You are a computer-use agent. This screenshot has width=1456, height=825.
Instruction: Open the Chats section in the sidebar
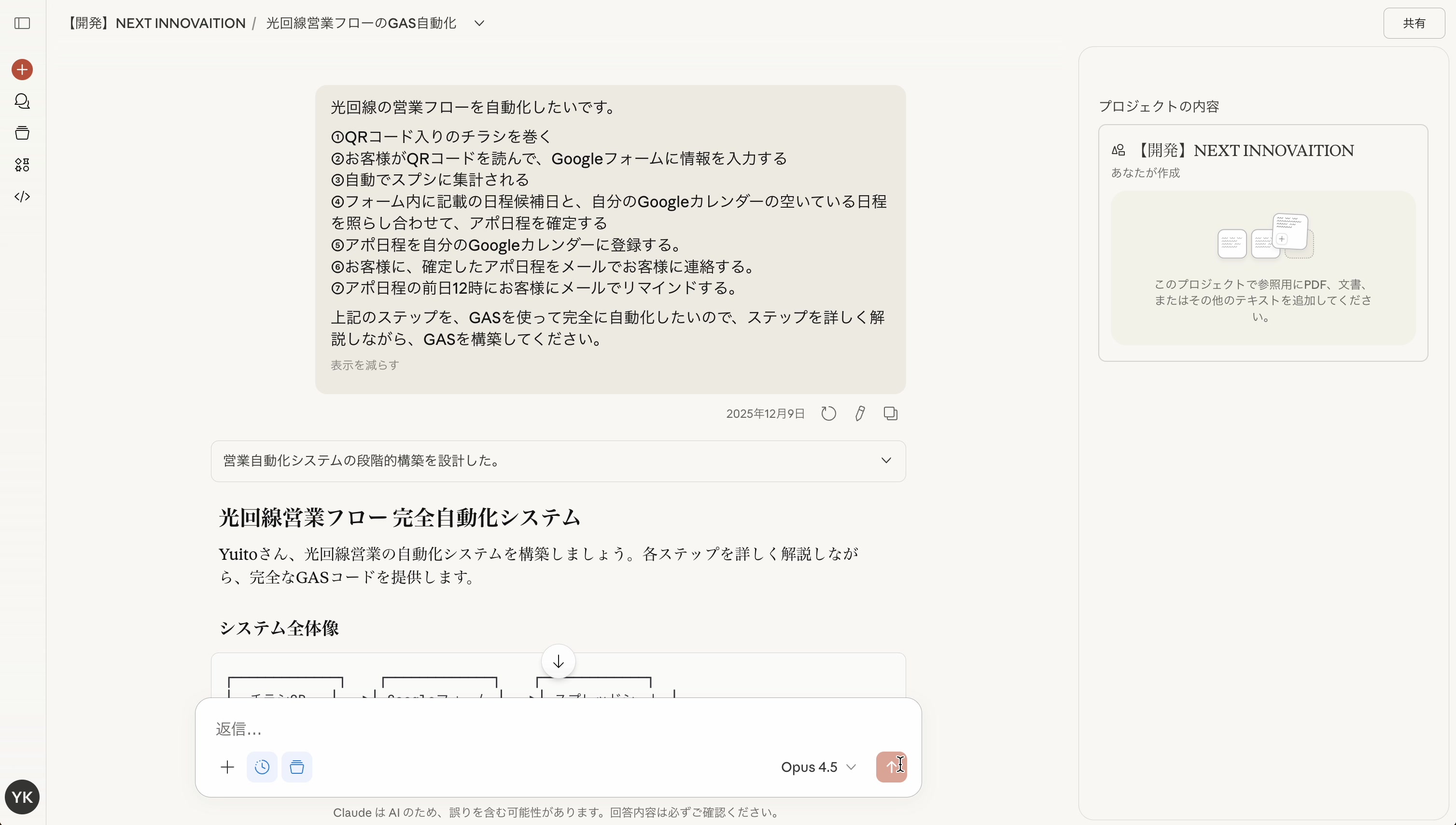tap(22, 101)
